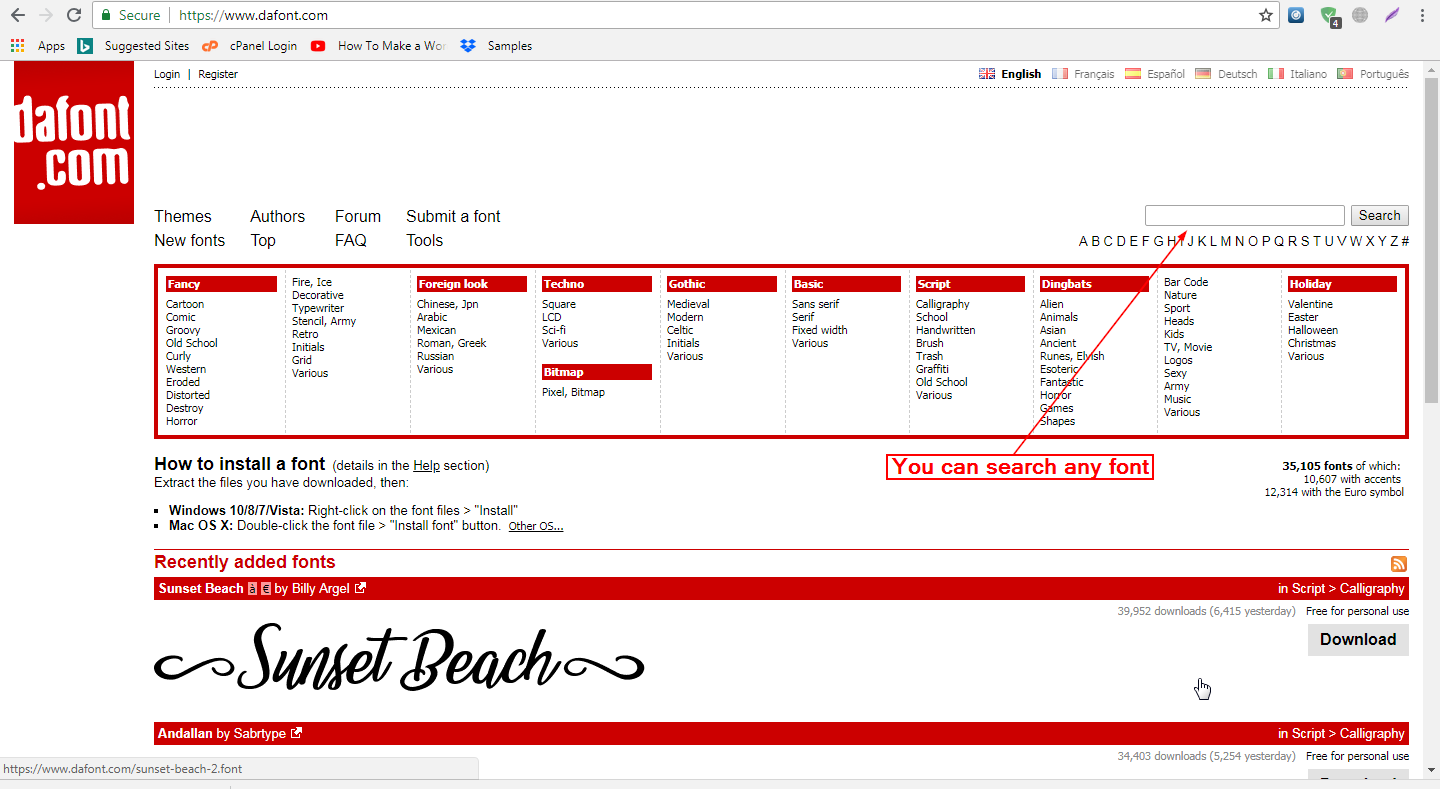Click the browser forward arrow
The height and width of the screenshot is (789, 1440).
46,15
